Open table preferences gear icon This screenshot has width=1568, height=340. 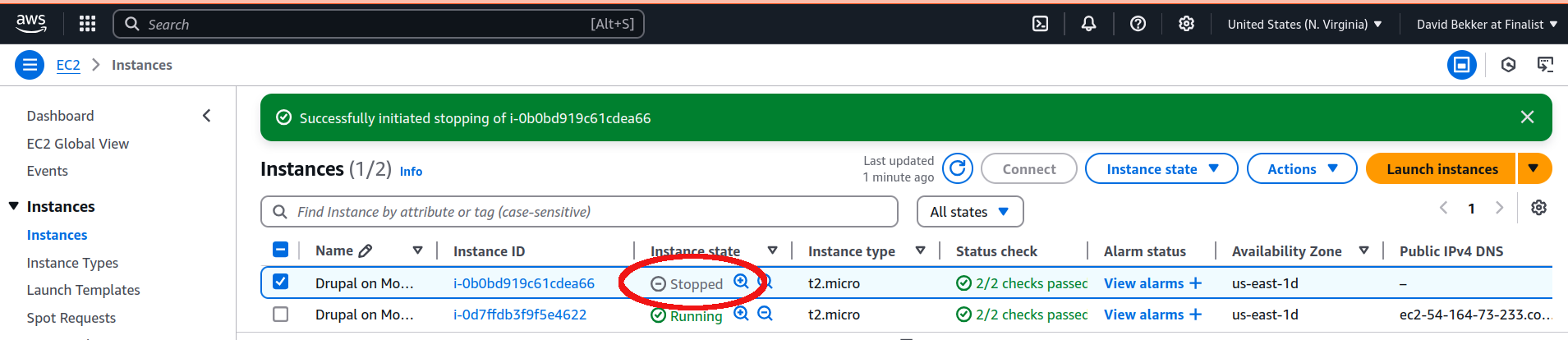1538,208
